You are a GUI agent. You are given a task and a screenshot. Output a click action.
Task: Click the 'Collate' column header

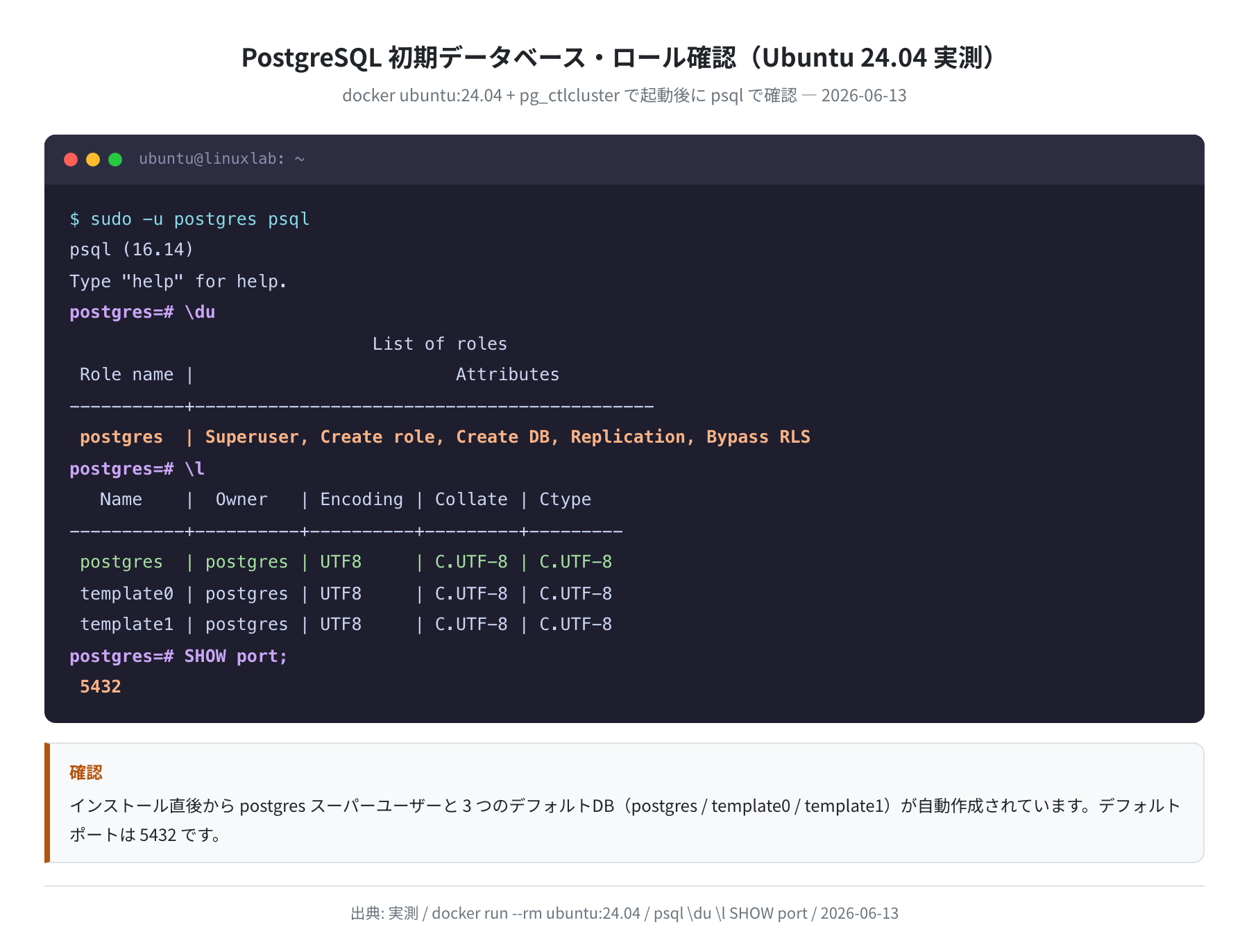(471, 500)
